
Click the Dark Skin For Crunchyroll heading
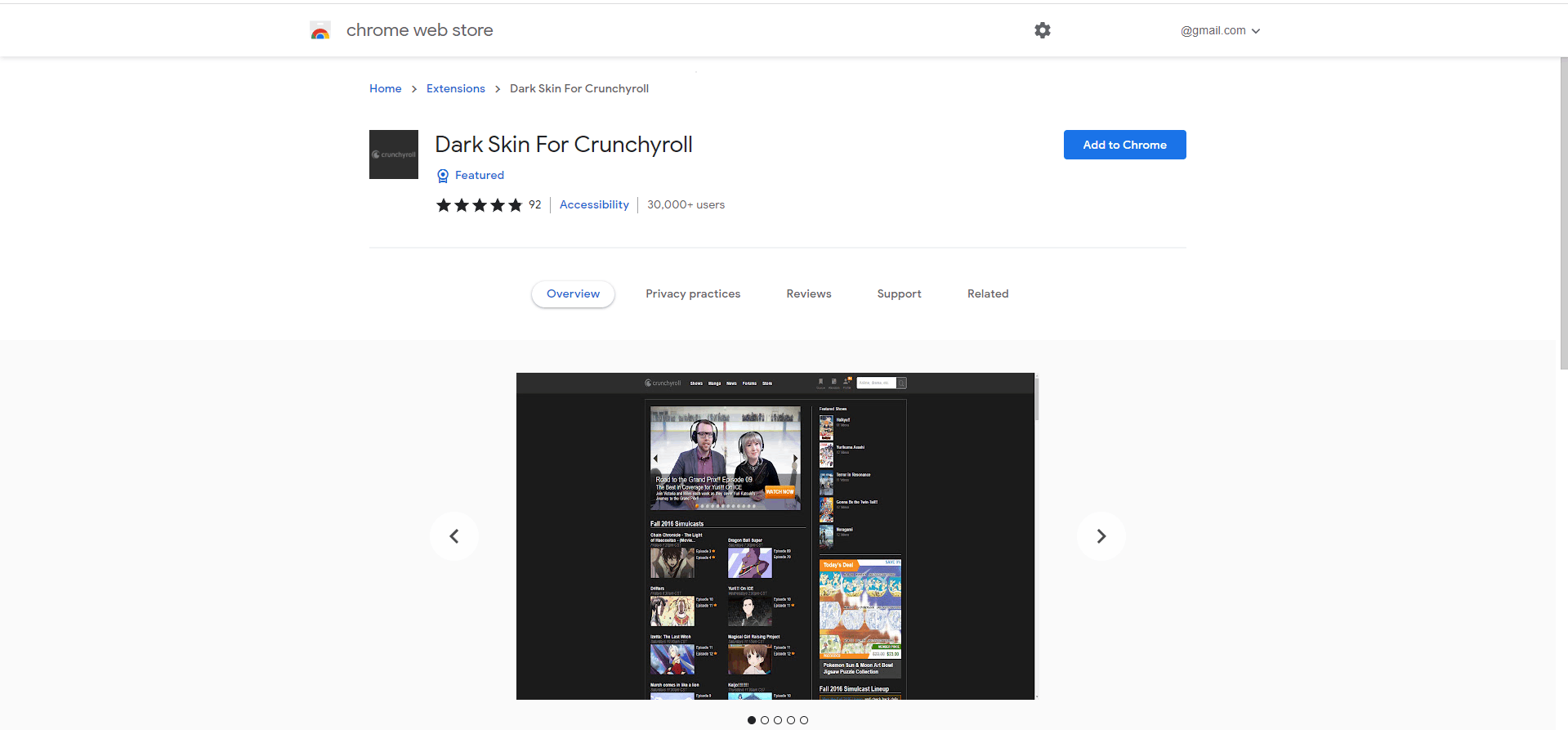pos(564,145)
